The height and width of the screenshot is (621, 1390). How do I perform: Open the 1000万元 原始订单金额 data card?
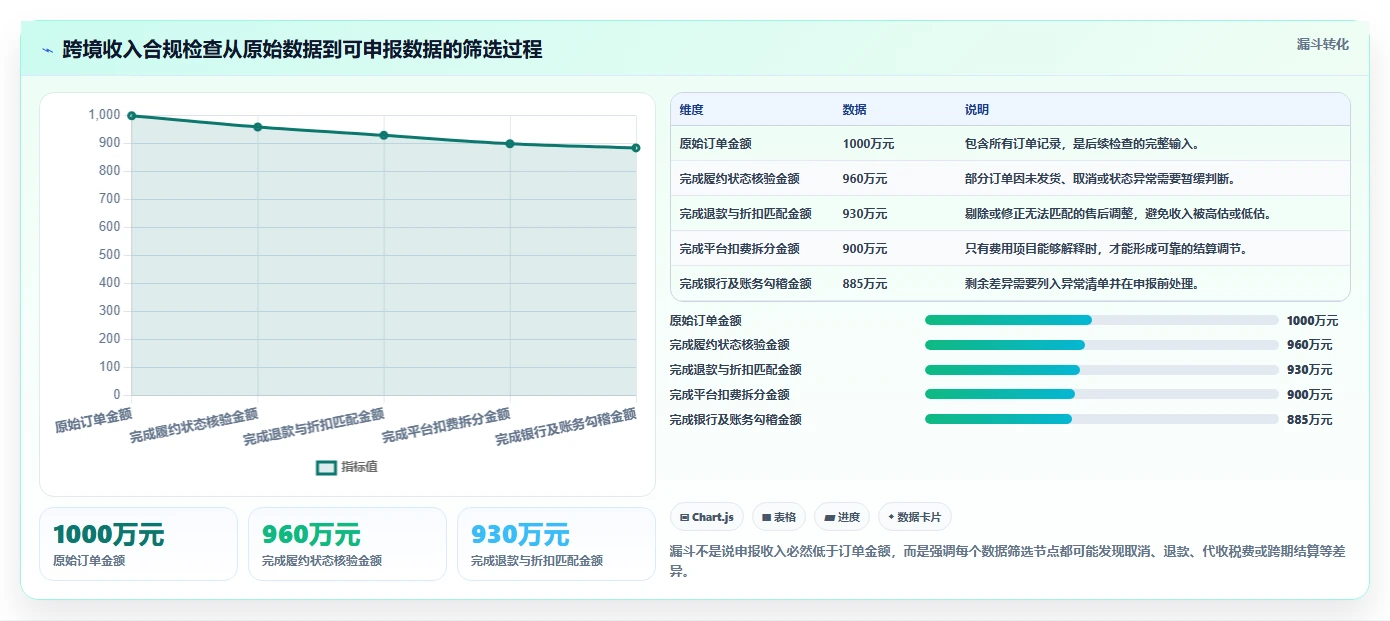coord(138,544)
